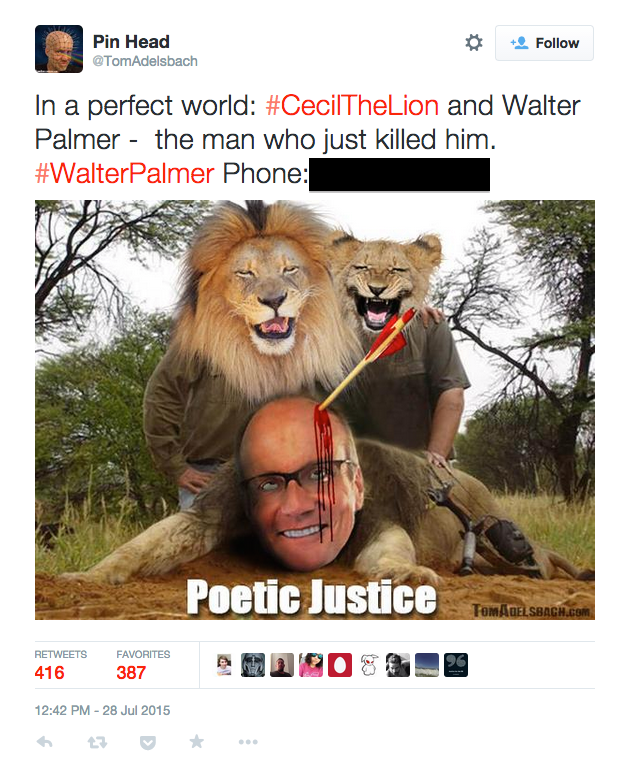Click the quotation mark avatar
Screen dimensions: 631x766
456,665
